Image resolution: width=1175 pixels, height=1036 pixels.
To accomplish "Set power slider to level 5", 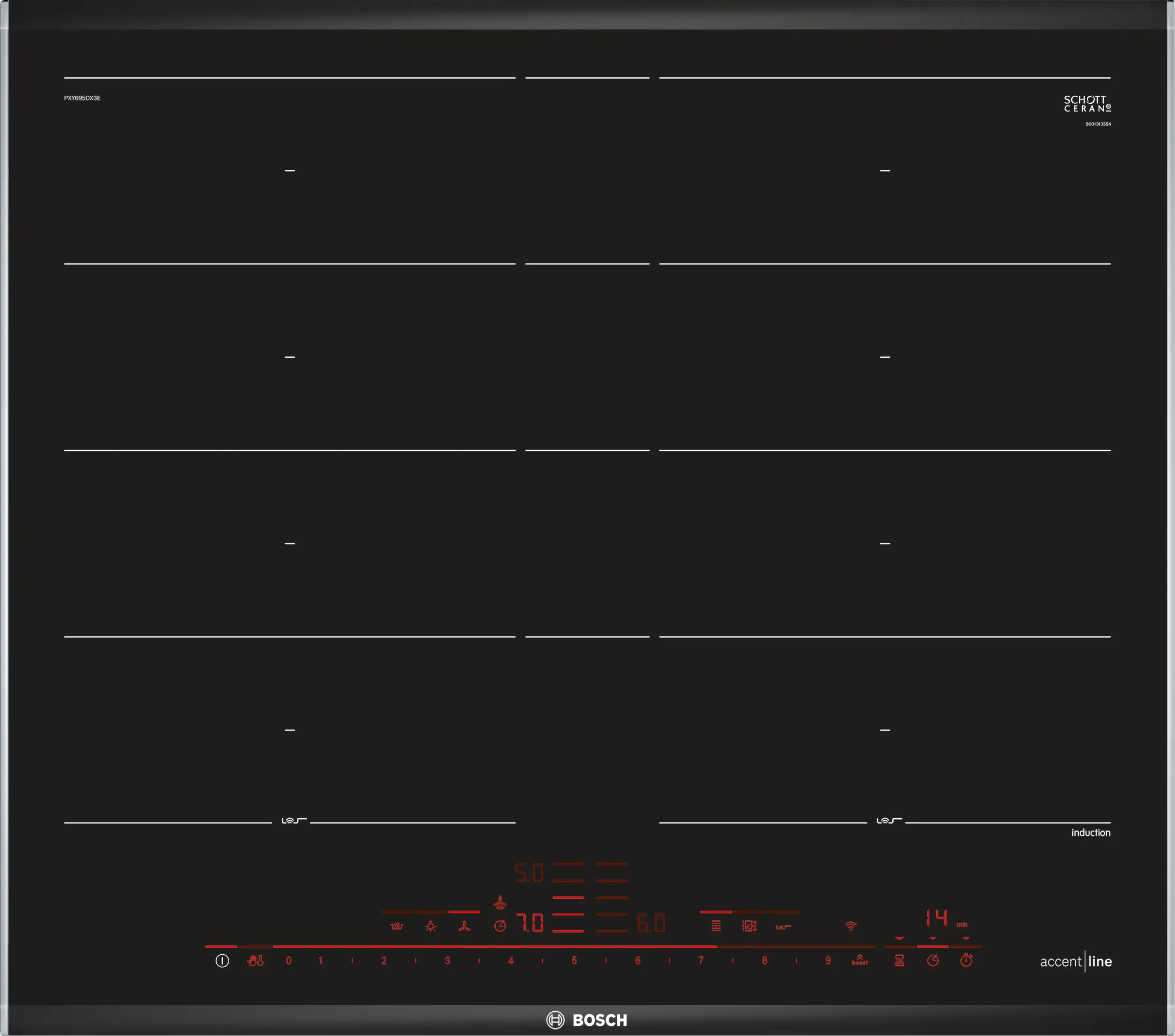I will (x=574, y=961).
